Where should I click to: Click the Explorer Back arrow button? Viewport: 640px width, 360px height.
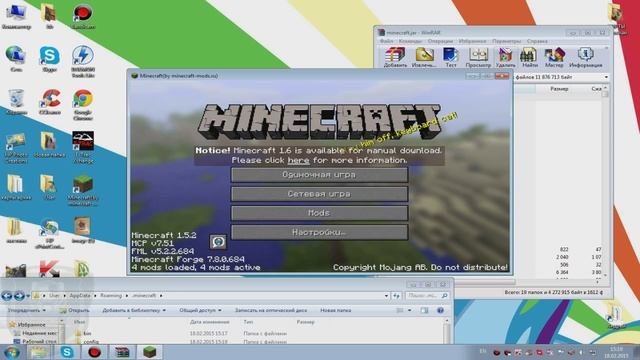pyautogui.click(x=7, y=296)
